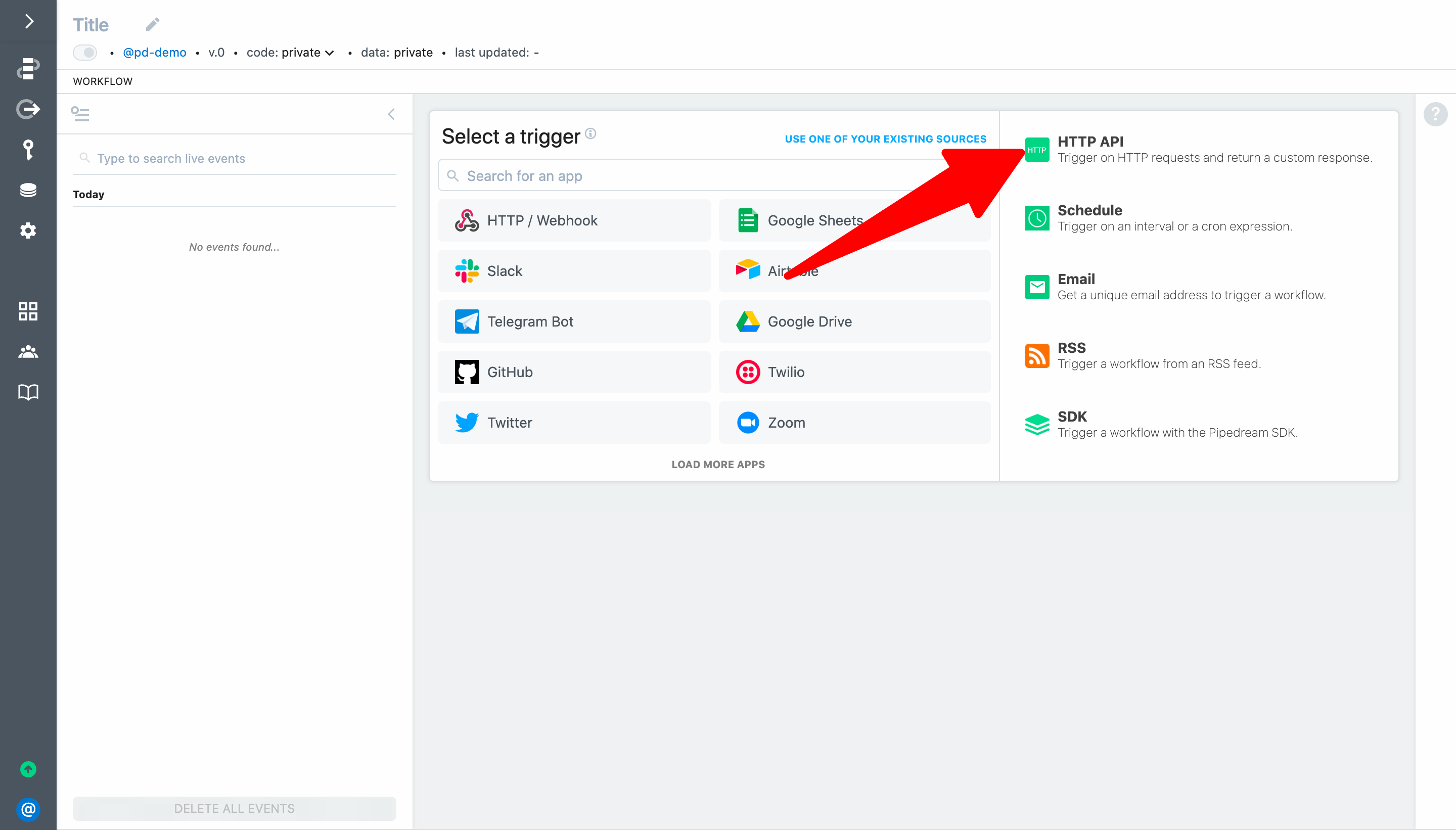Collapse the live events panel

pos(391,114)
